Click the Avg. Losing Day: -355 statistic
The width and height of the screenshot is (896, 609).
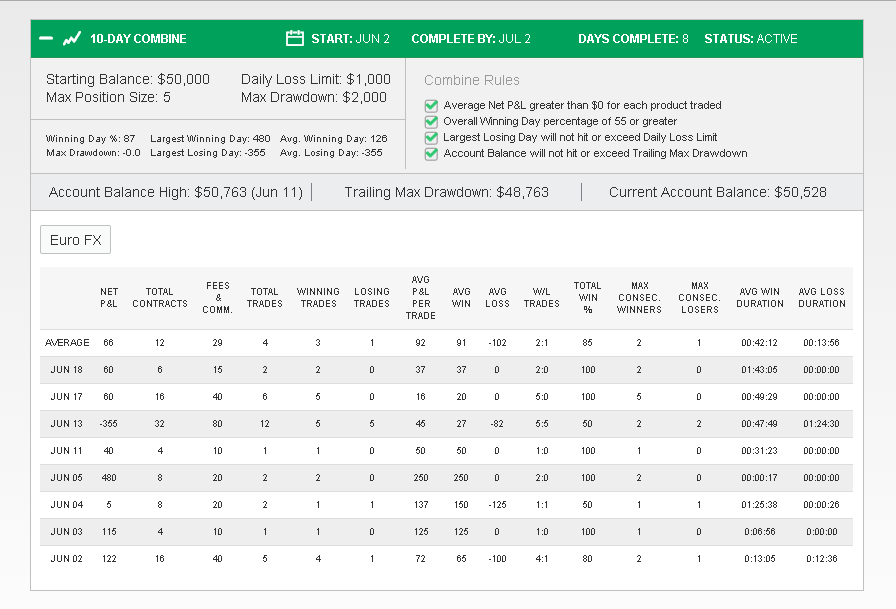331,153
